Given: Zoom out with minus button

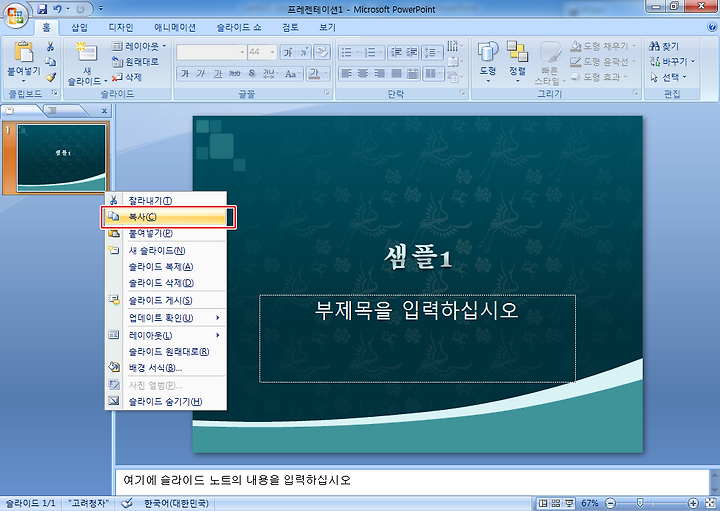Looking at the screenshot, I should (x=610, y=503).
